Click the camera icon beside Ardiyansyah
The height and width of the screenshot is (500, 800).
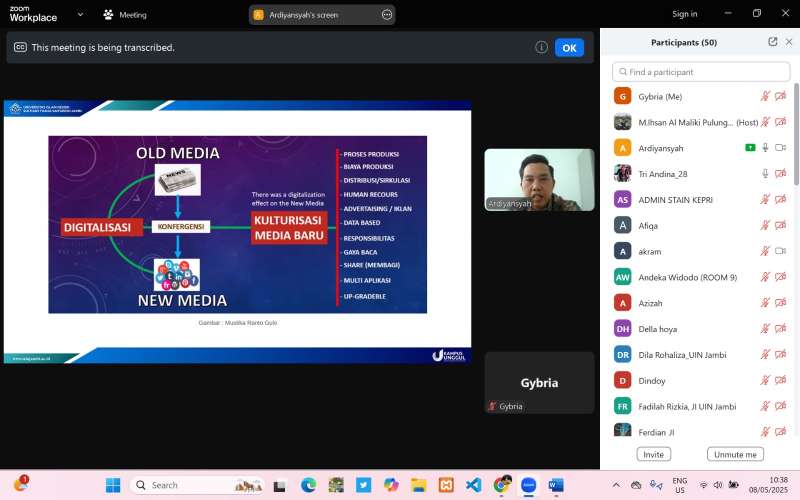(x=780, y=147)
